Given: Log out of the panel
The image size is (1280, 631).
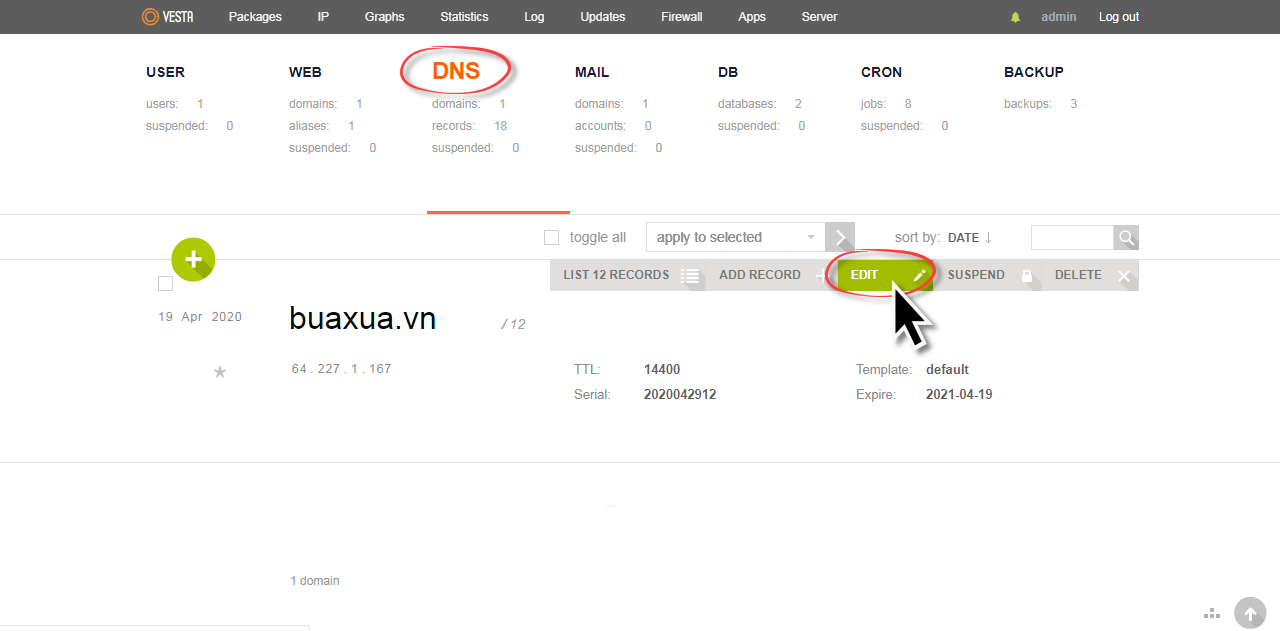Looking at the screenshot, I should pyautogui.click(x=1119, y=17).
